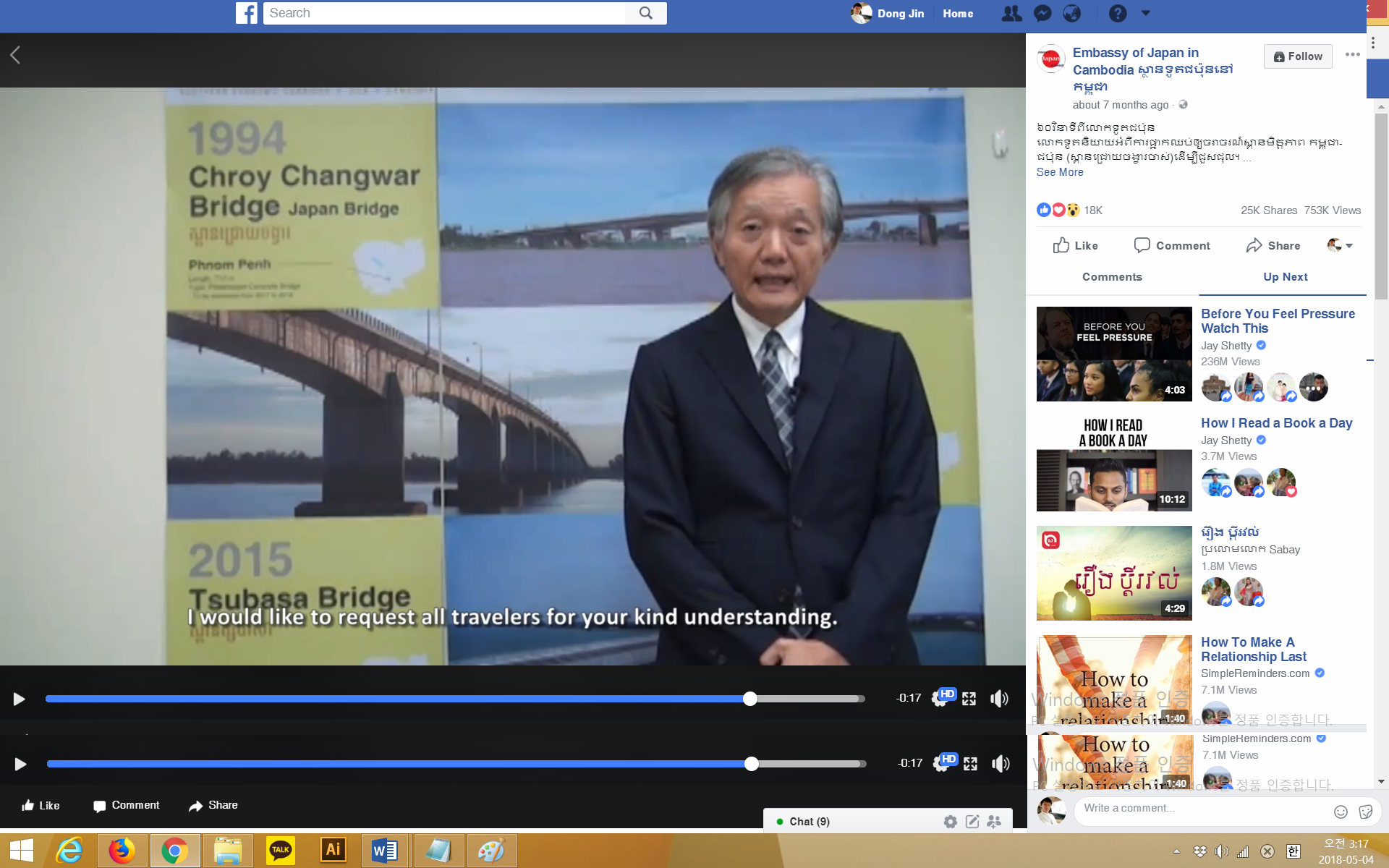
Task: Open Dong Jin profile link
Action: [x=888, y=13]
